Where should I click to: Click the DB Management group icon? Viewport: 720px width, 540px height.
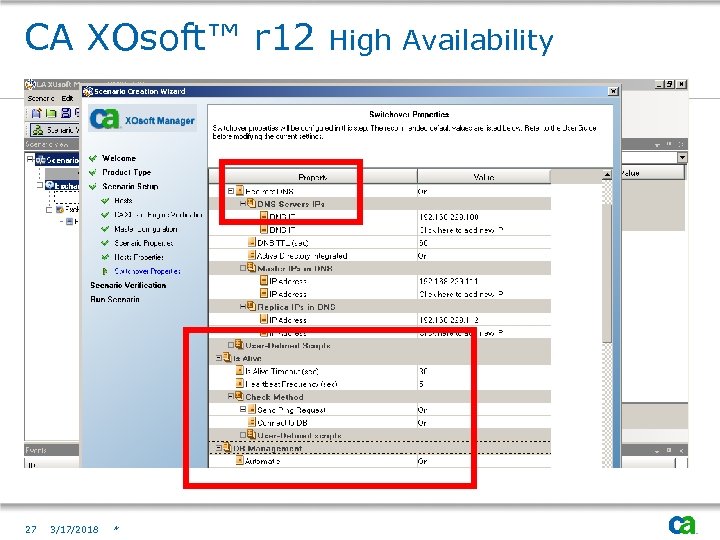pos(227,447)
